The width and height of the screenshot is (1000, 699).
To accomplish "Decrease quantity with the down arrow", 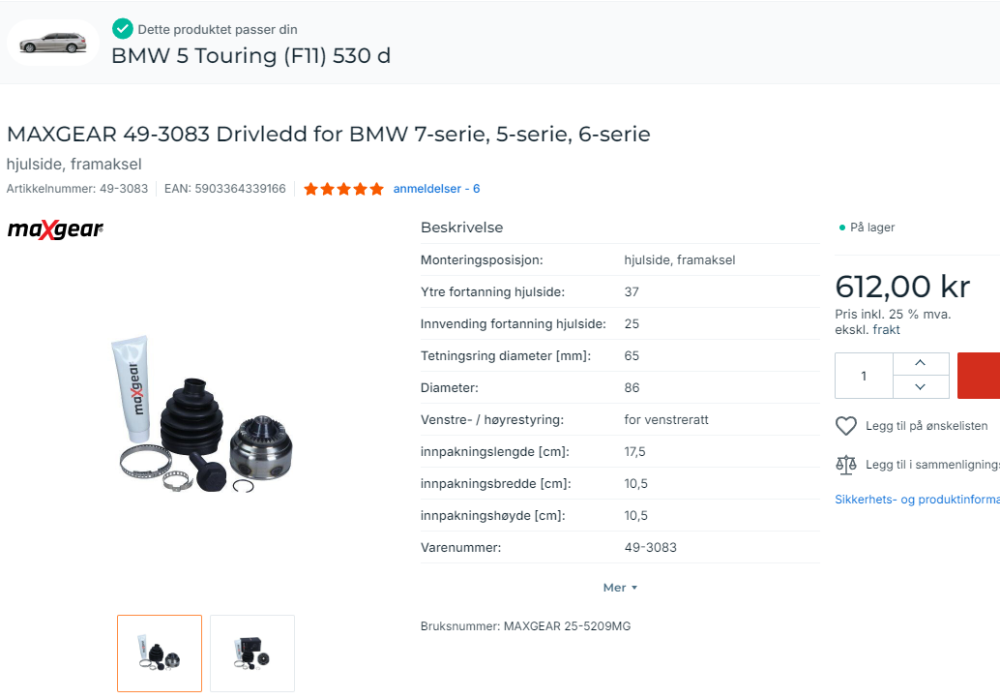I will pyautogui.click(x=919, y=387).
